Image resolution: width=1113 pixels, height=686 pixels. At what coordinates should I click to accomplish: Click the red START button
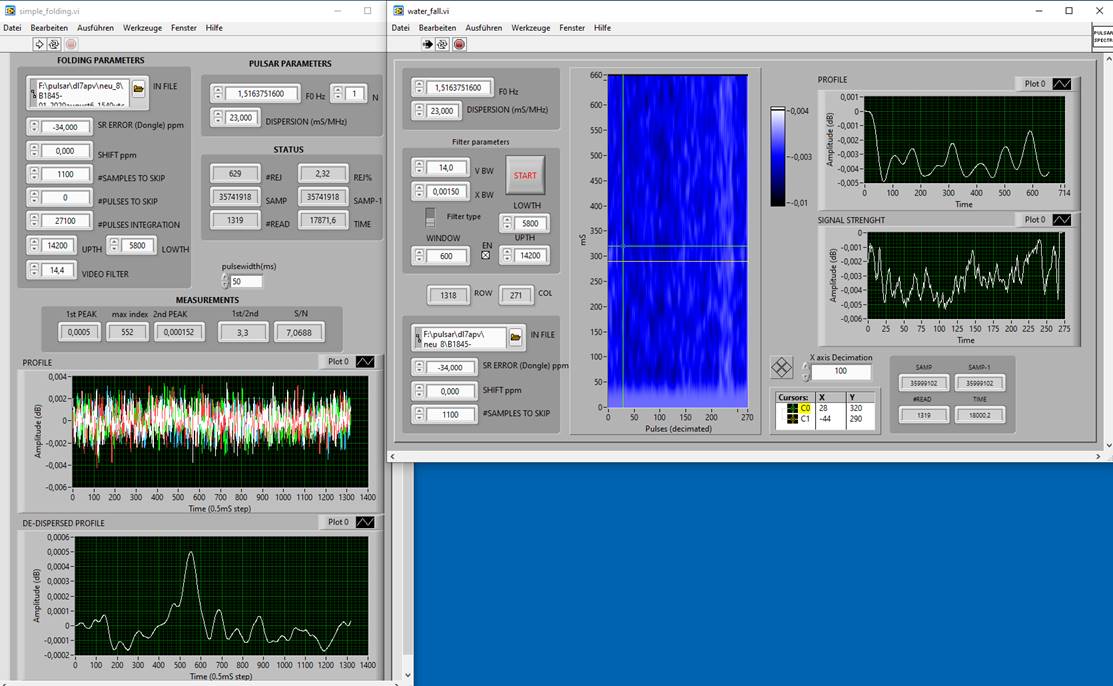525,175
